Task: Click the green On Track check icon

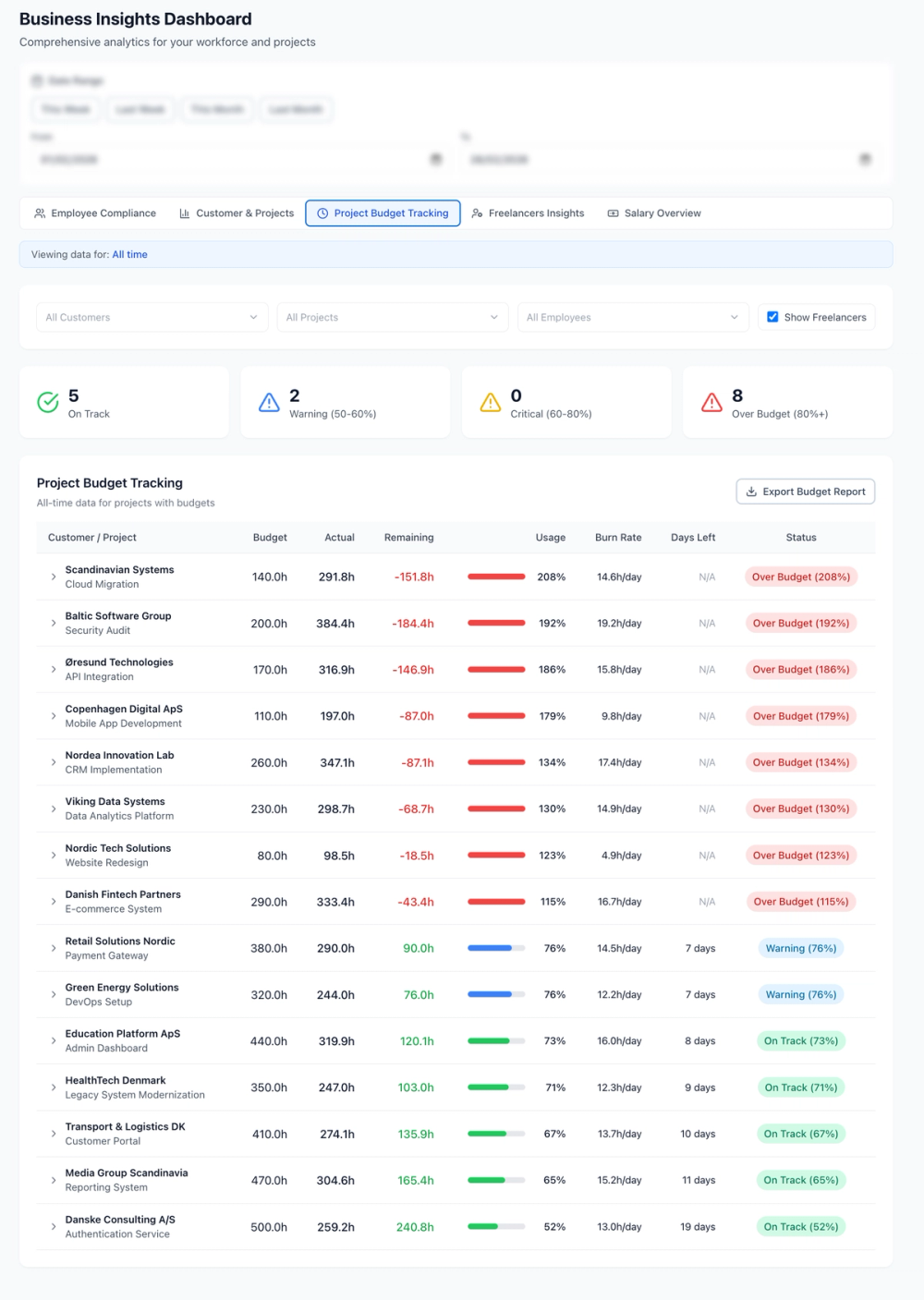Action: click(x=48, y=403)
